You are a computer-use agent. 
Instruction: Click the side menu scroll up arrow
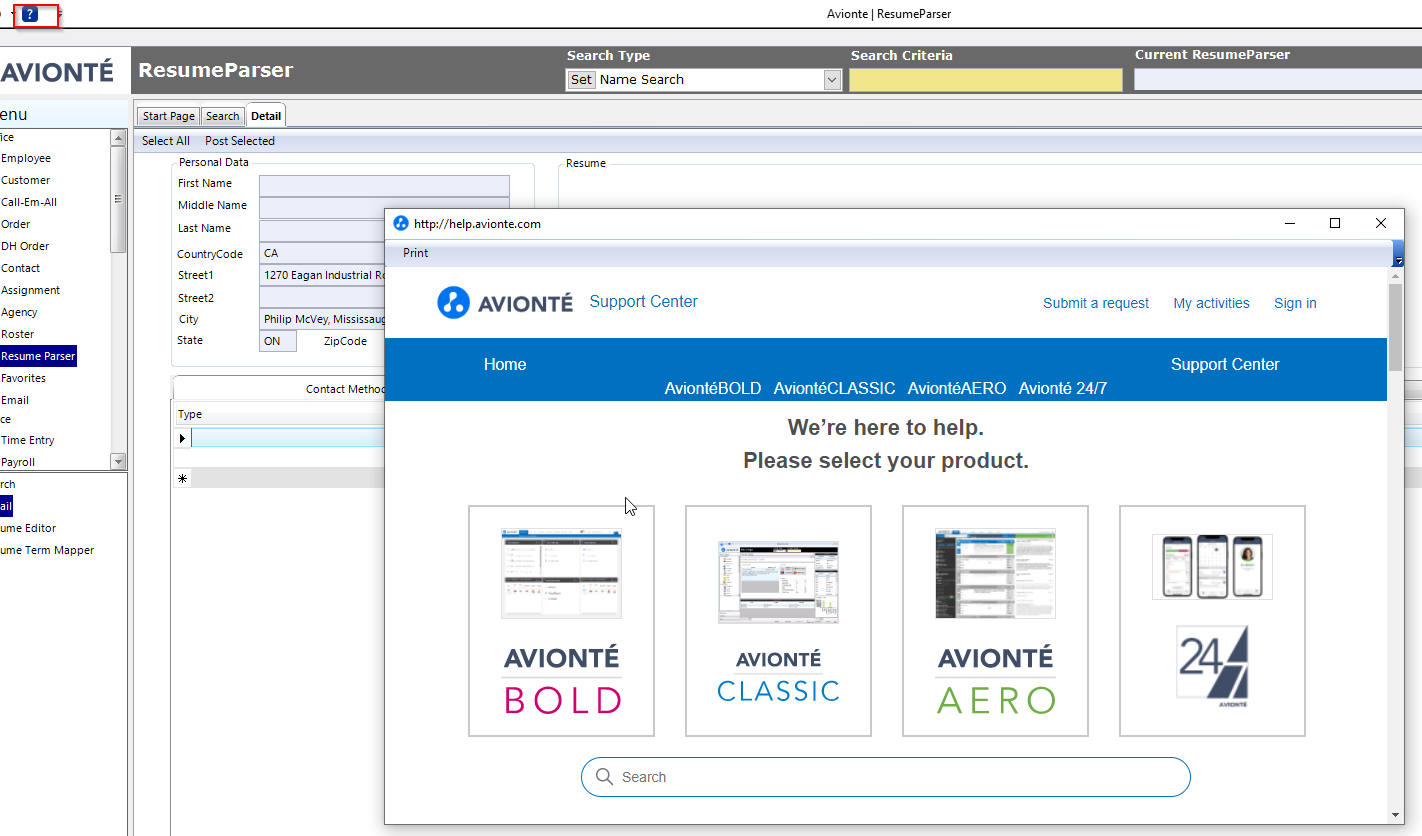point(118,138)
